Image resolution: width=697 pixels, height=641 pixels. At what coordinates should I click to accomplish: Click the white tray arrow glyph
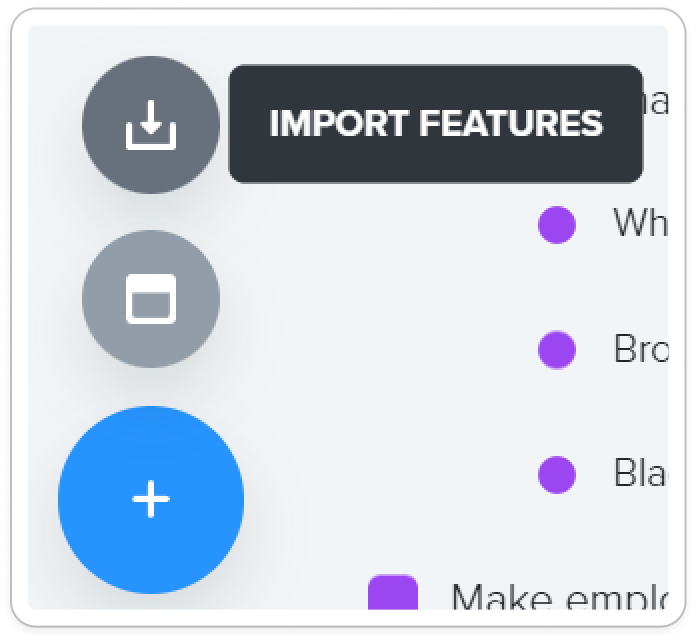[151, 125]
